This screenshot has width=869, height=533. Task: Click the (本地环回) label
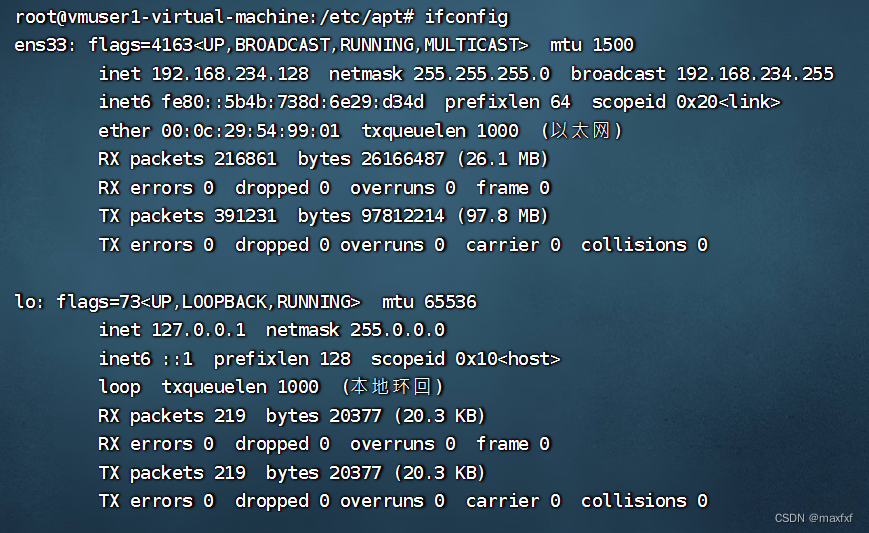(393, 387)
